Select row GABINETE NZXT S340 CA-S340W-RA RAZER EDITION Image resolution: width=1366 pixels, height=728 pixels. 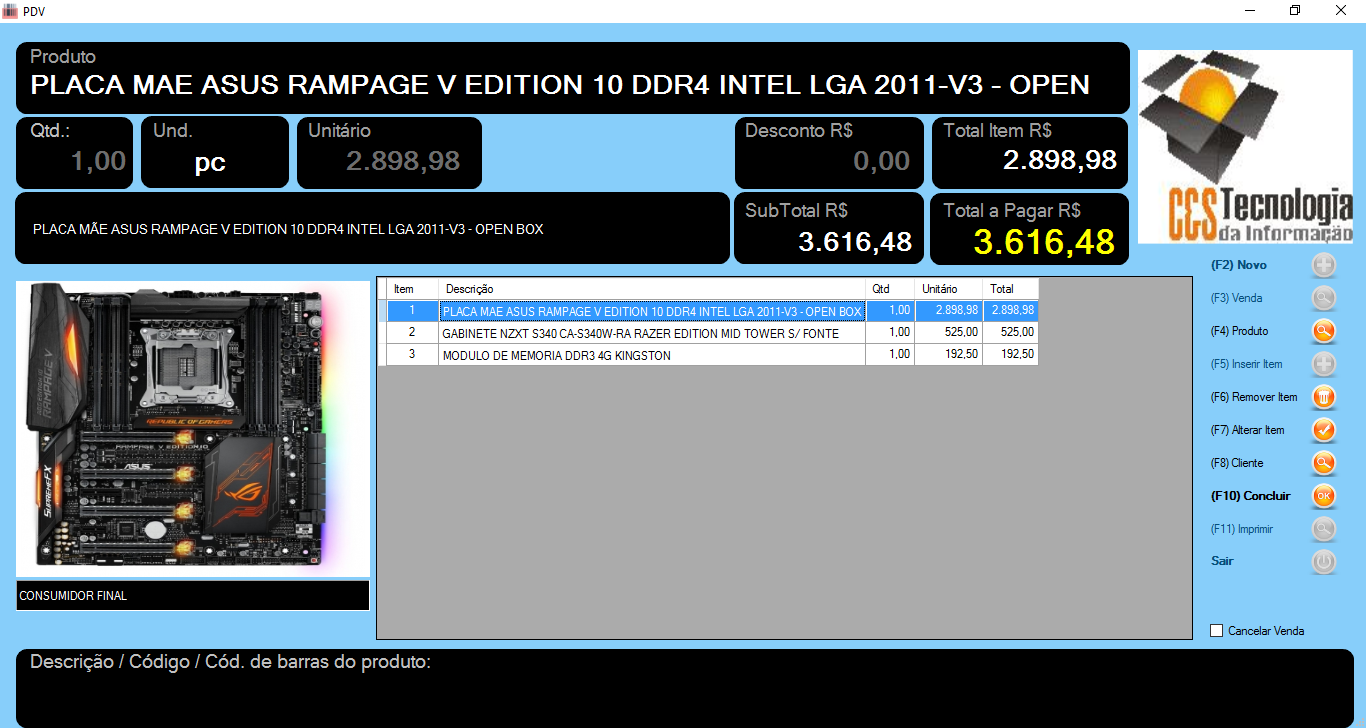[708, 332]
